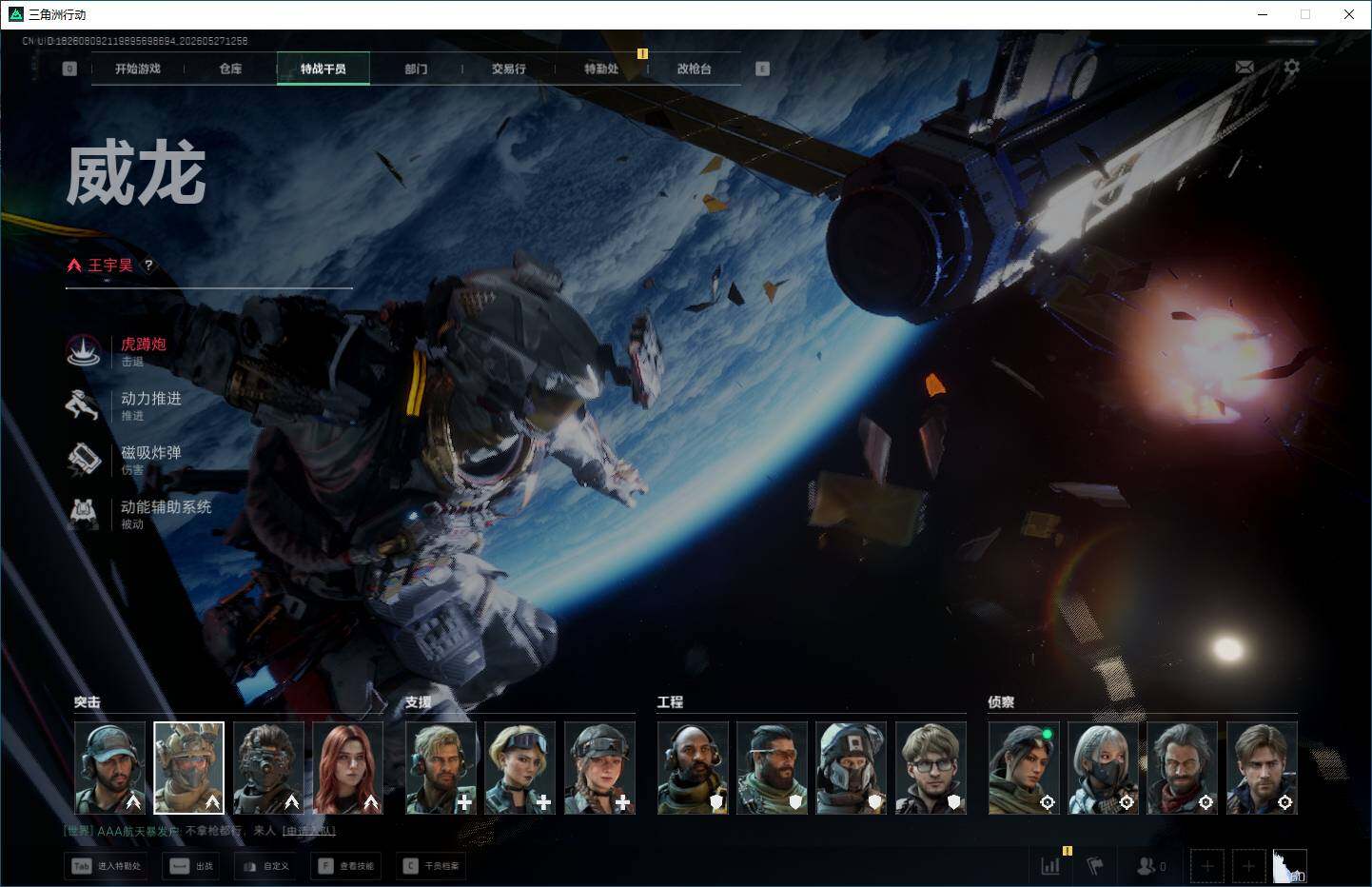1372x887 pixels.
Task: Click the 突击 category heading
Action: 88,702
